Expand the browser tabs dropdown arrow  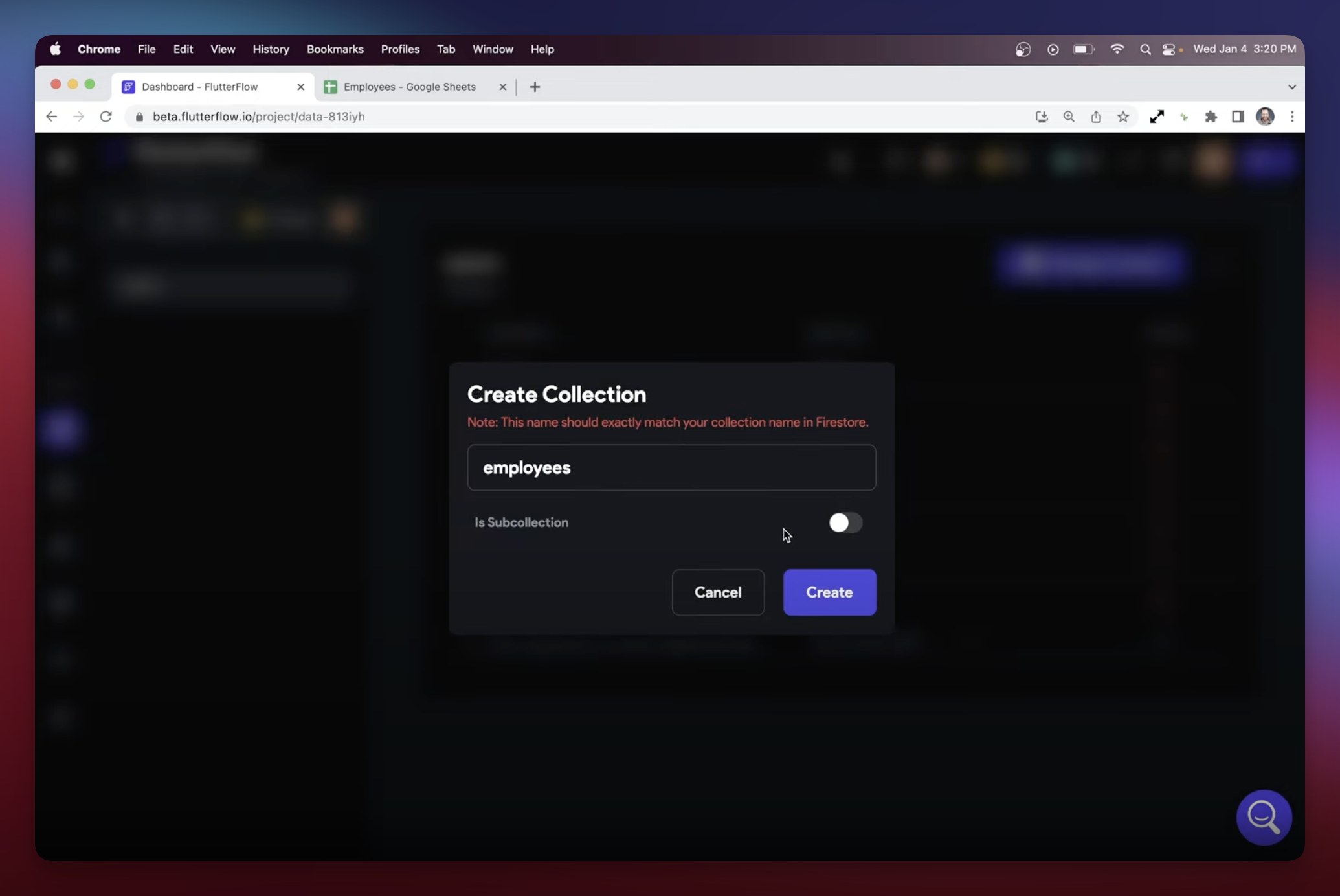[x=1292, y=87]
